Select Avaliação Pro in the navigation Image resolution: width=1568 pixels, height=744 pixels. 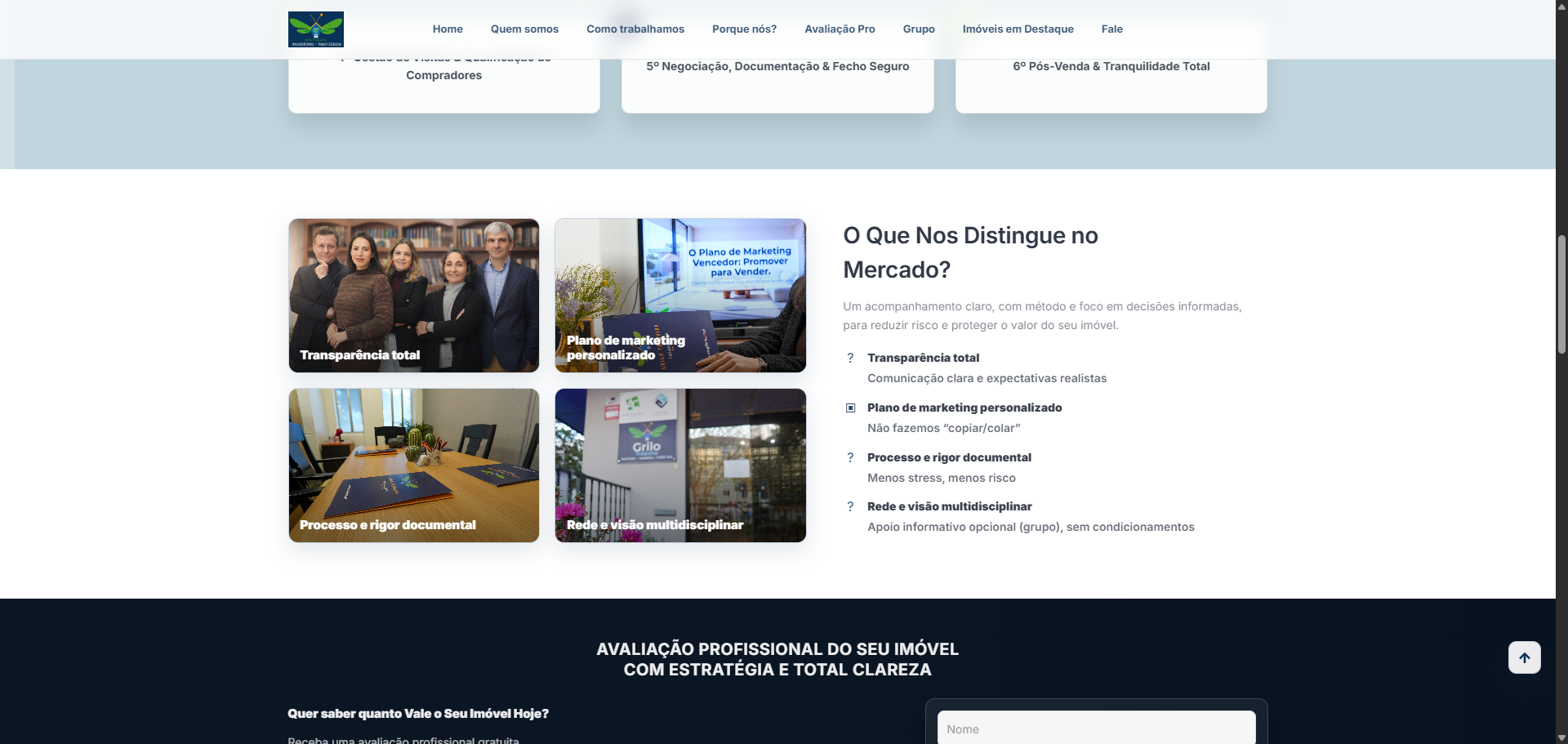point(840,29)
